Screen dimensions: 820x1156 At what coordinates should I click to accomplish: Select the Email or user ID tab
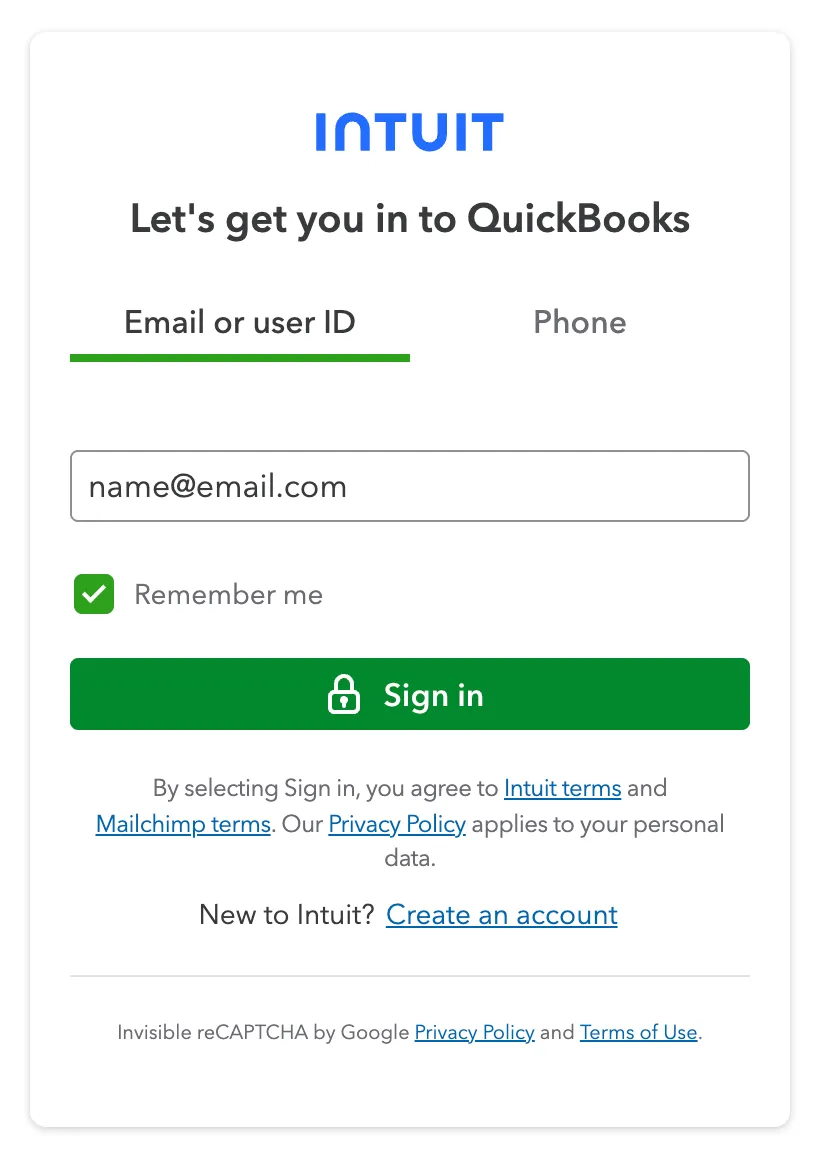(240, 322)
